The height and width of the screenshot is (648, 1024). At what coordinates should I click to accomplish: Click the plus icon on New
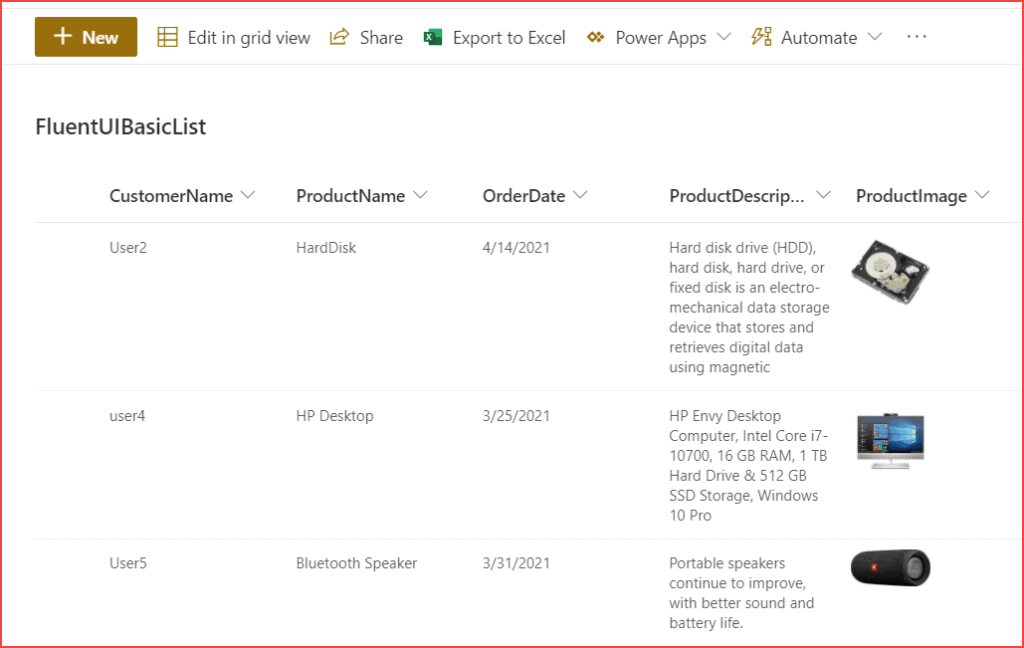[62, 36]
